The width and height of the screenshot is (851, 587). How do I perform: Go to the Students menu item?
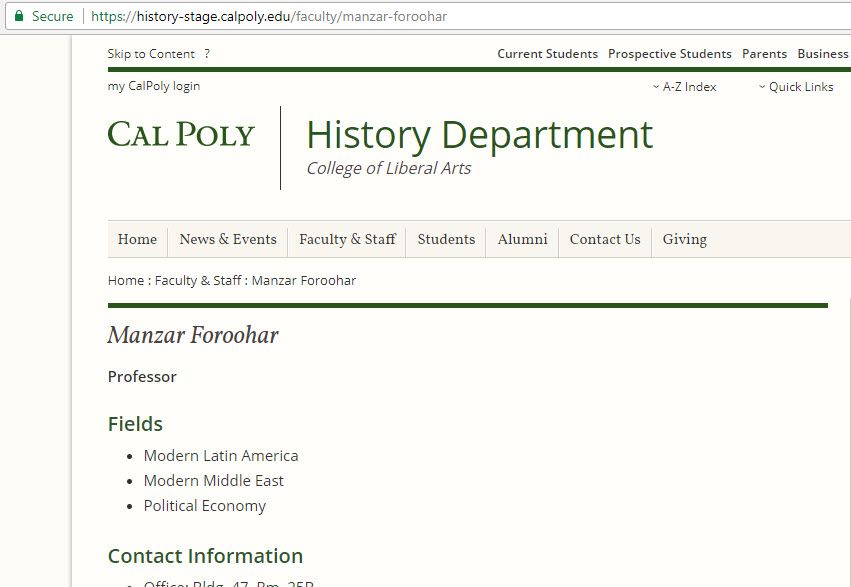pos(446,240)
